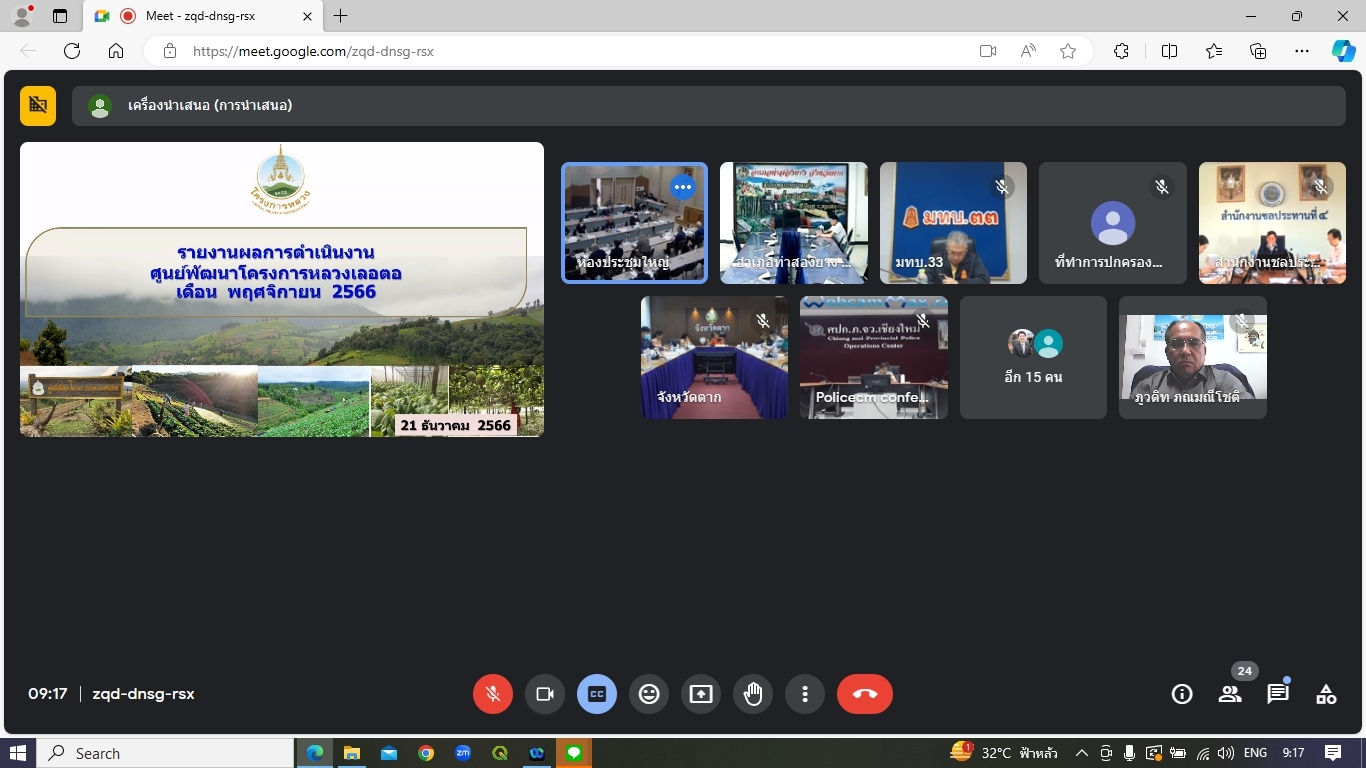Toggle the camera button in Meet
This screenshot has height=768, width=1366.
tap(545, 694)
